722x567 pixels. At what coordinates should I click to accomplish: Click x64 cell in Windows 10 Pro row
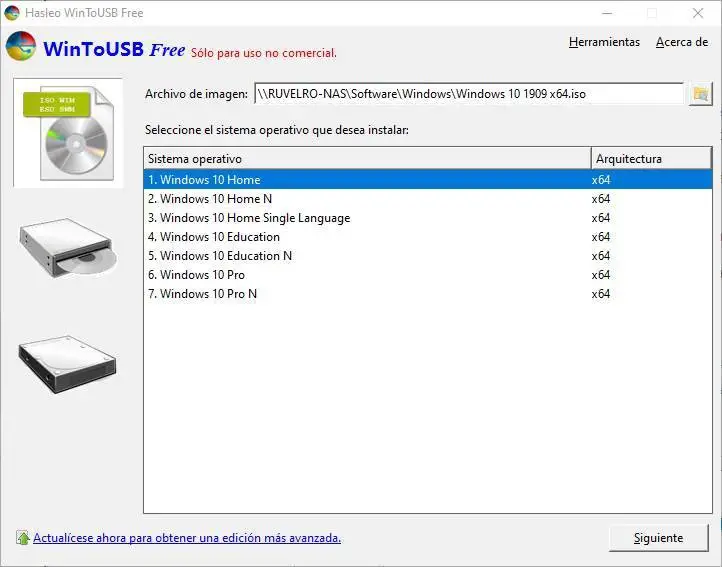click(x=601, y=275)
